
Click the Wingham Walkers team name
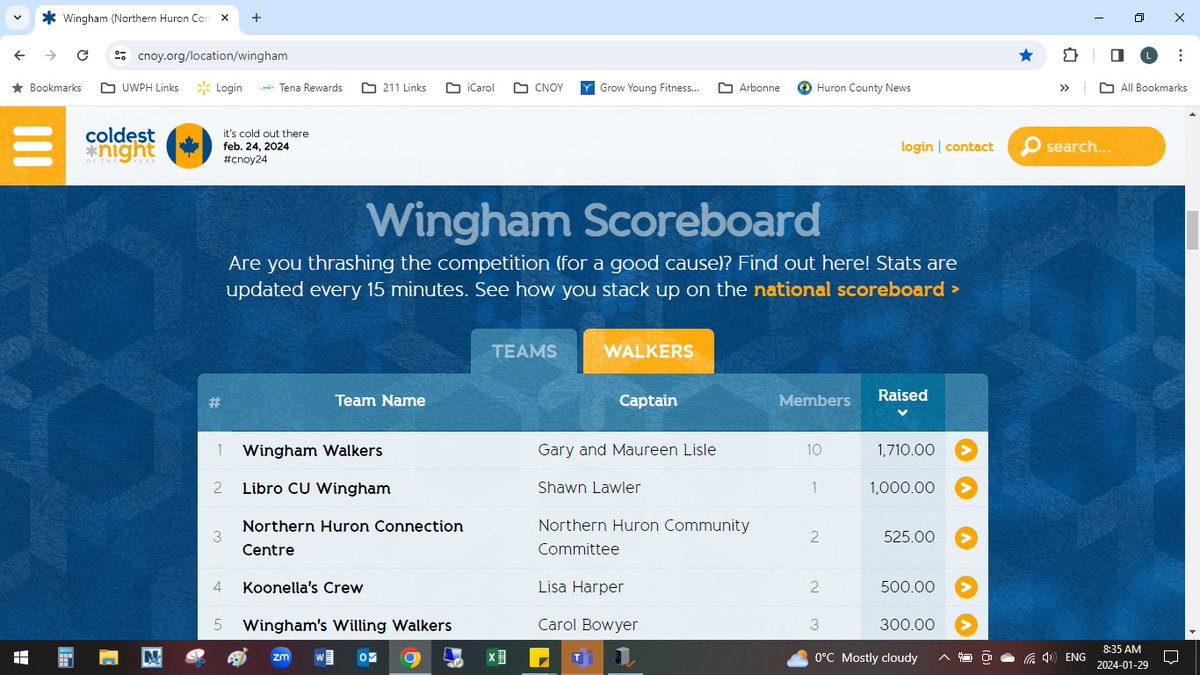click(x=313, y=450)
